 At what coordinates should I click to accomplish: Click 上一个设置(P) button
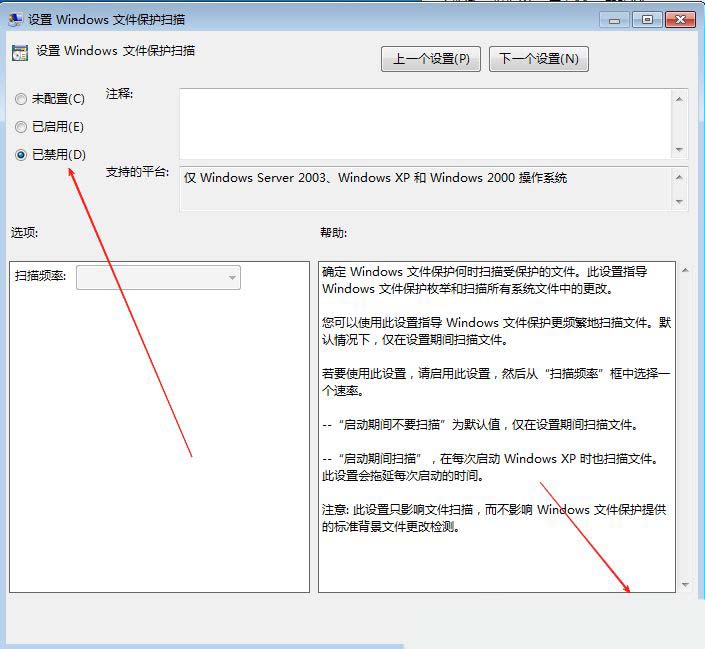pyautogui.click(x=431, y=59)
